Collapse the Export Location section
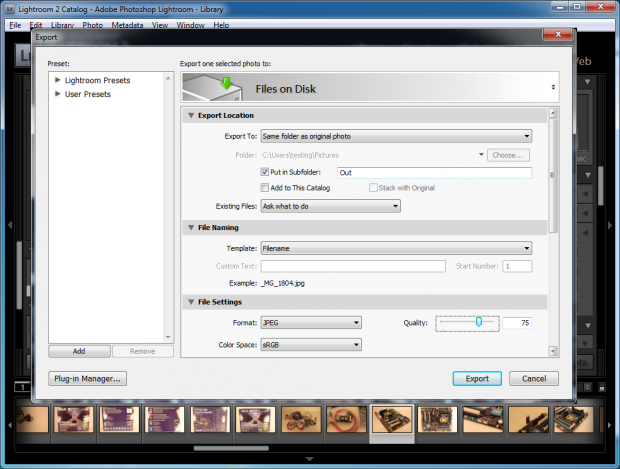The height and width of the screenshot is (469, 620). pos(191,115)
